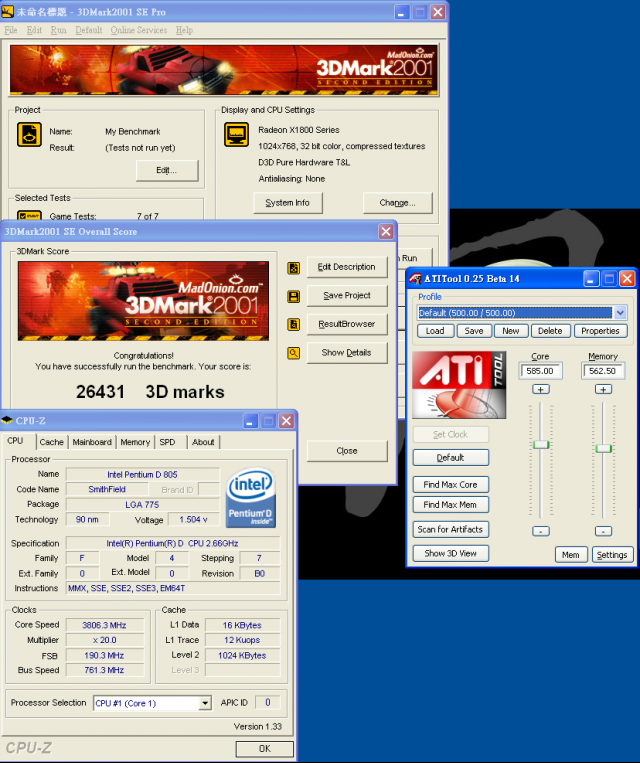Open ATITool Settings button
Image resolution: width=640 pixels, height=763 pixels.
pos(612,555)
